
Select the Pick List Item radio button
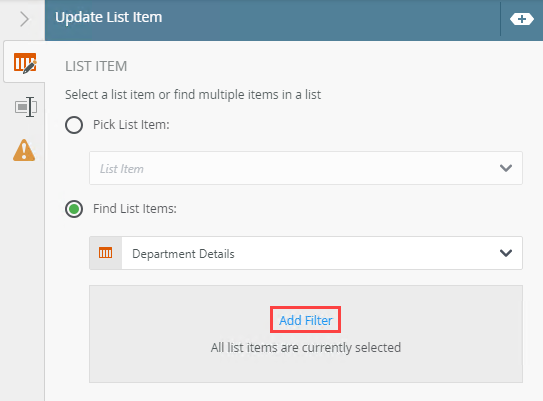coord(74,125)
